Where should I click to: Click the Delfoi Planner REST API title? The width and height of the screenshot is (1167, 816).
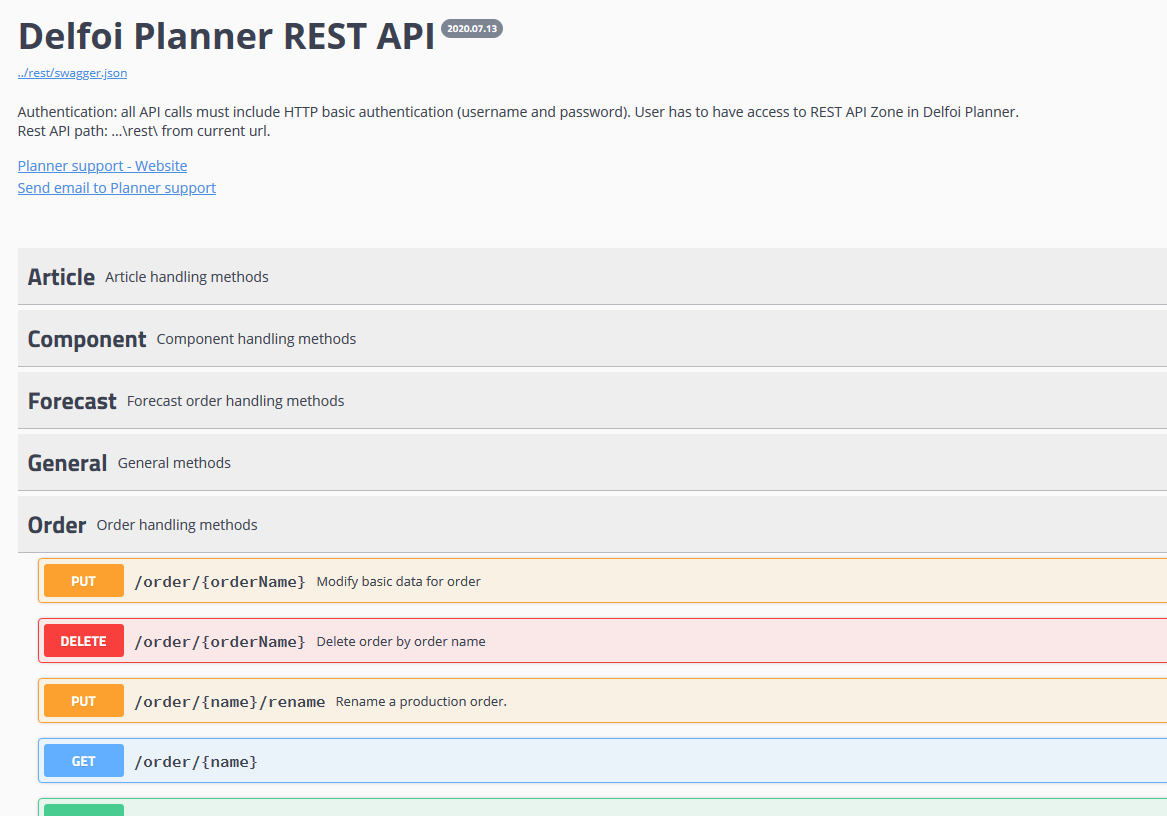(x=226, y=36)
